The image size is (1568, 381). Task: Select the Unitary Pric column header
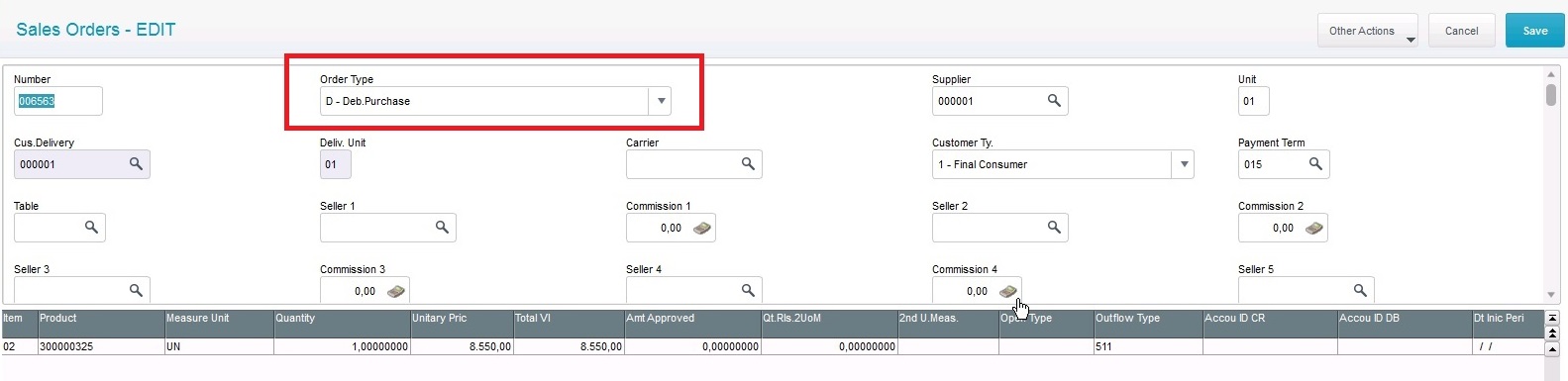(462, 324)
